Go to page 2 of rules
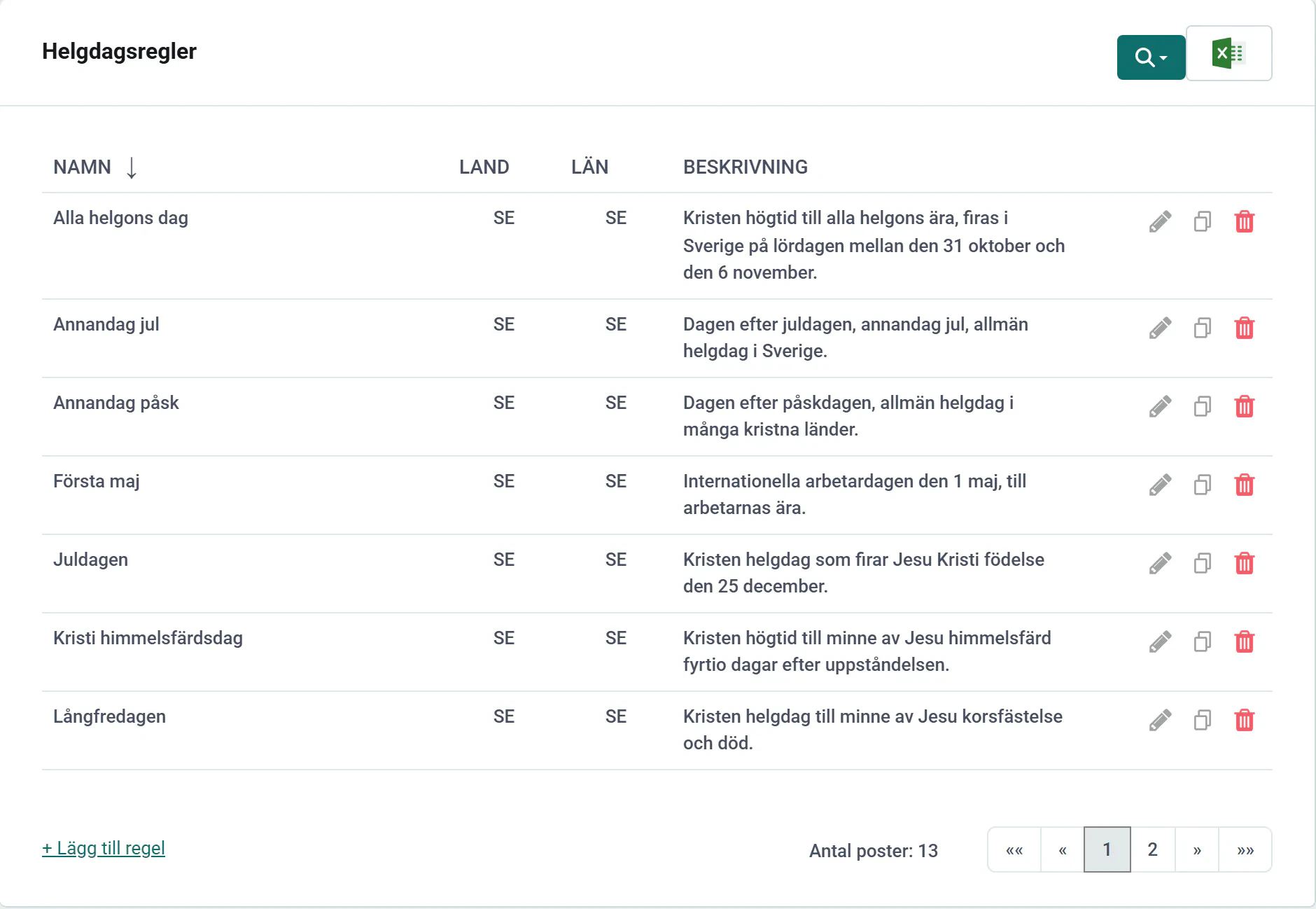Screen dimensions: 1316x909 [1153, 850]
